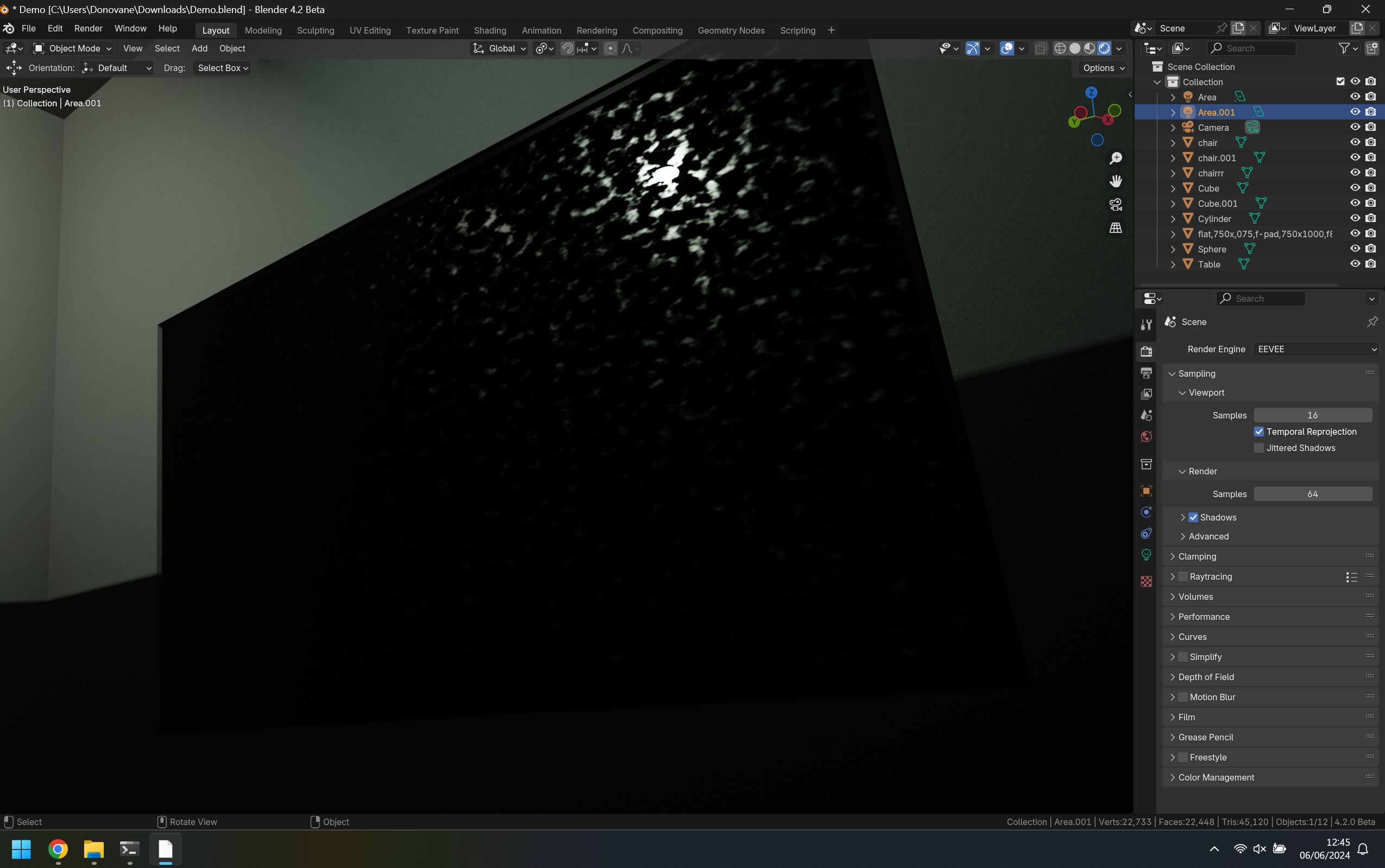Screen dimensions: 1385x868
Task: Open the World properties tab
Action: (1146, 437)
